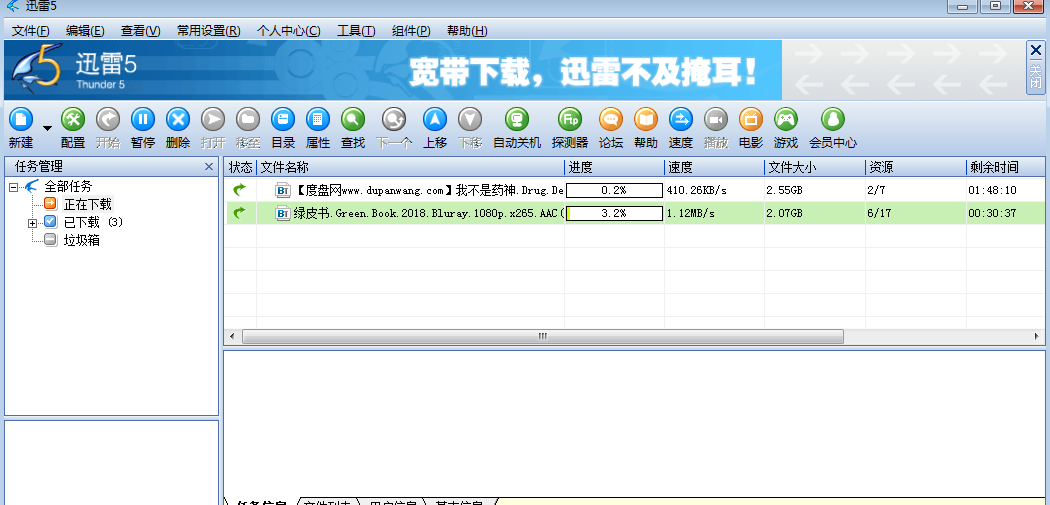Click the 打开 open file icon
The image size is (1050, 505).
[213, 121]
